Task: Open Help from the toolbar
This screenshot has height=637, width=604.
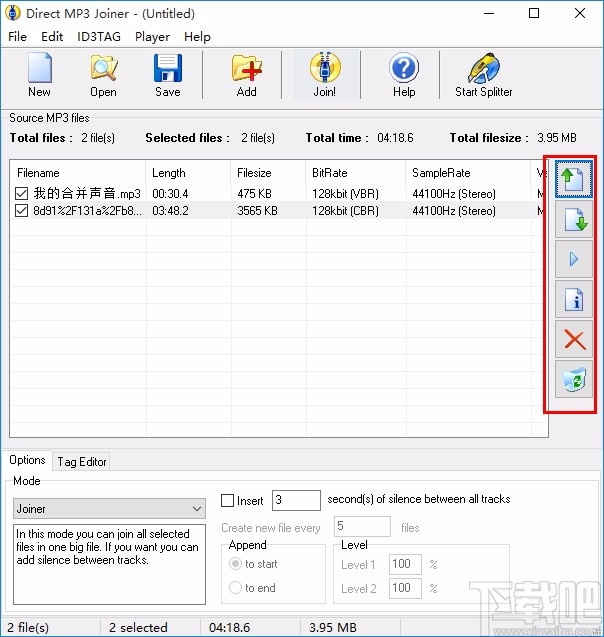Action: [404, 75]
